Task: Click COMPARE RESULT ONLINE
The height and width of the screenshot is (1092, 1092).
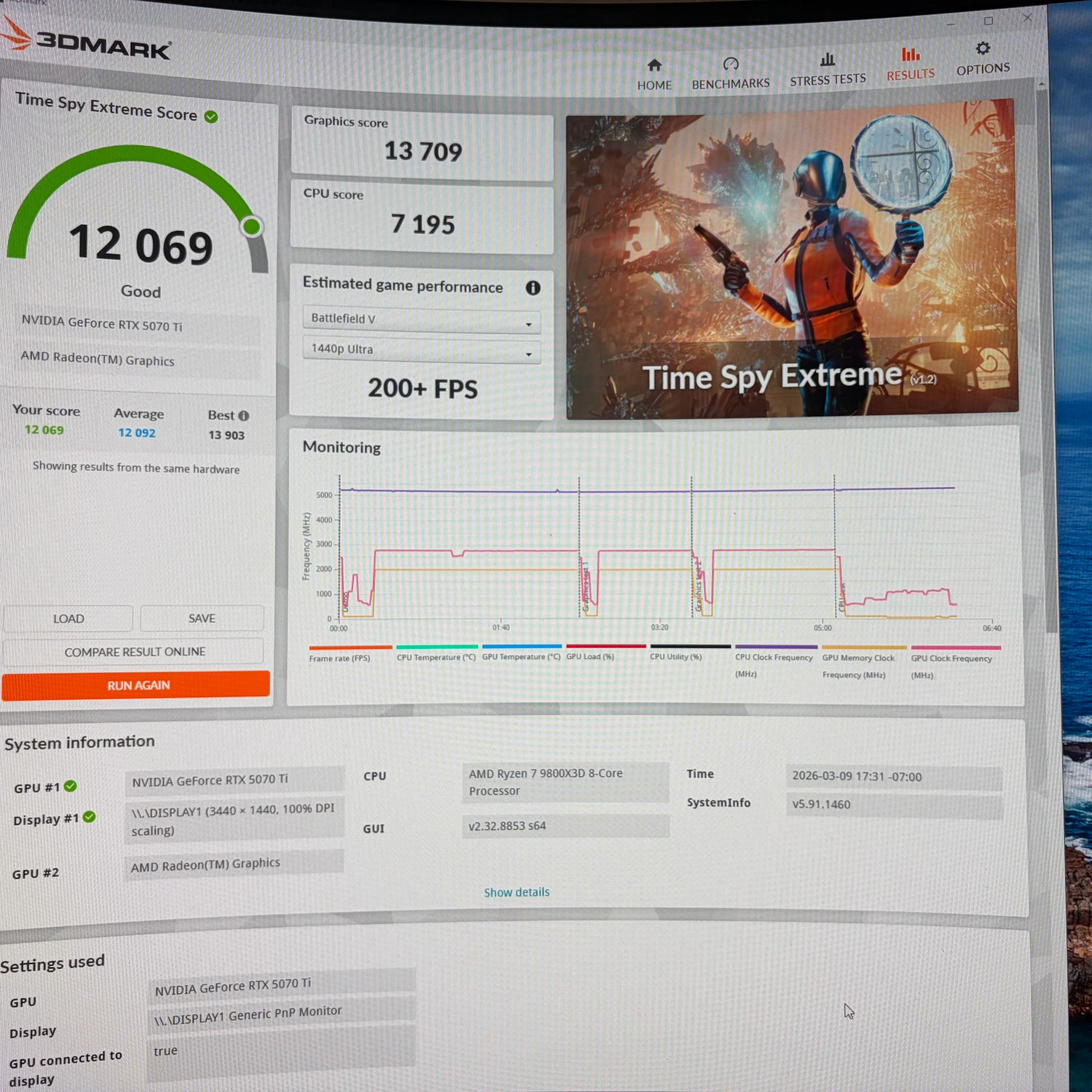Action: 134,652
